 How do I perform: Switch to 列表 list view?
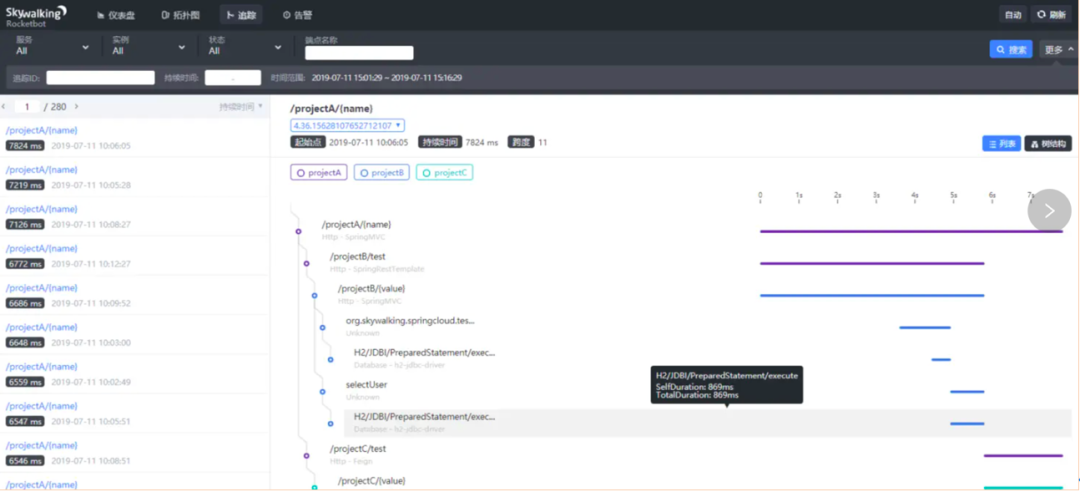click(x=1000, y=144)
